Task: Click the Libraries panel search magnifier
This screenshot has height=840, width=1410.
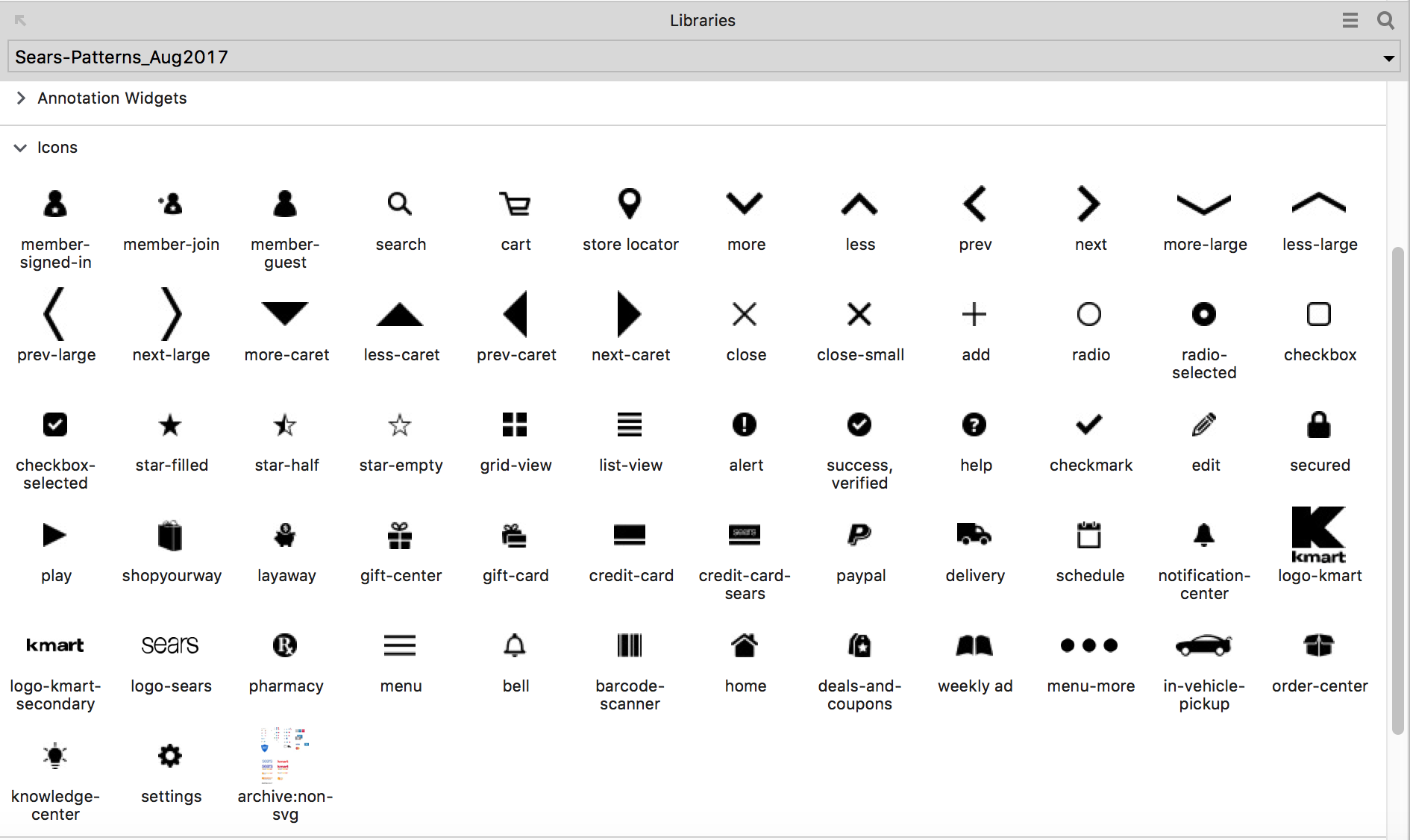Action: click(x=1385, y=20)
